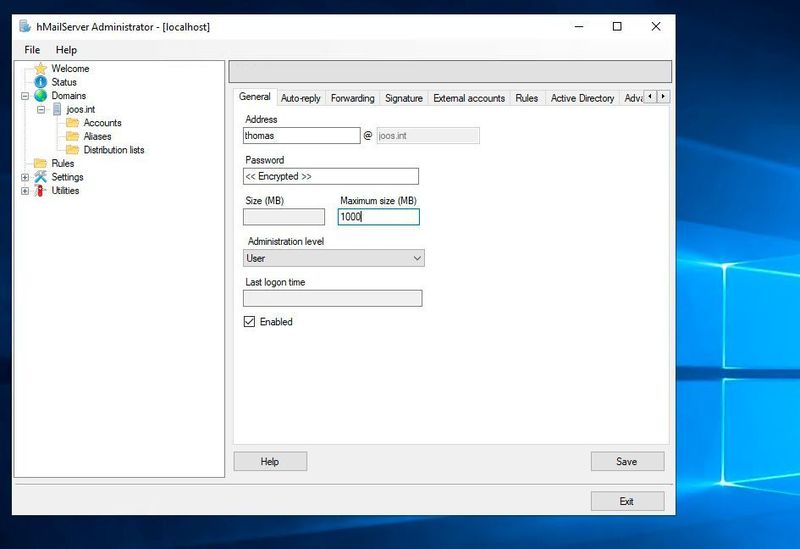
Task: Collapse the Domains tree node
Action: 25,96
